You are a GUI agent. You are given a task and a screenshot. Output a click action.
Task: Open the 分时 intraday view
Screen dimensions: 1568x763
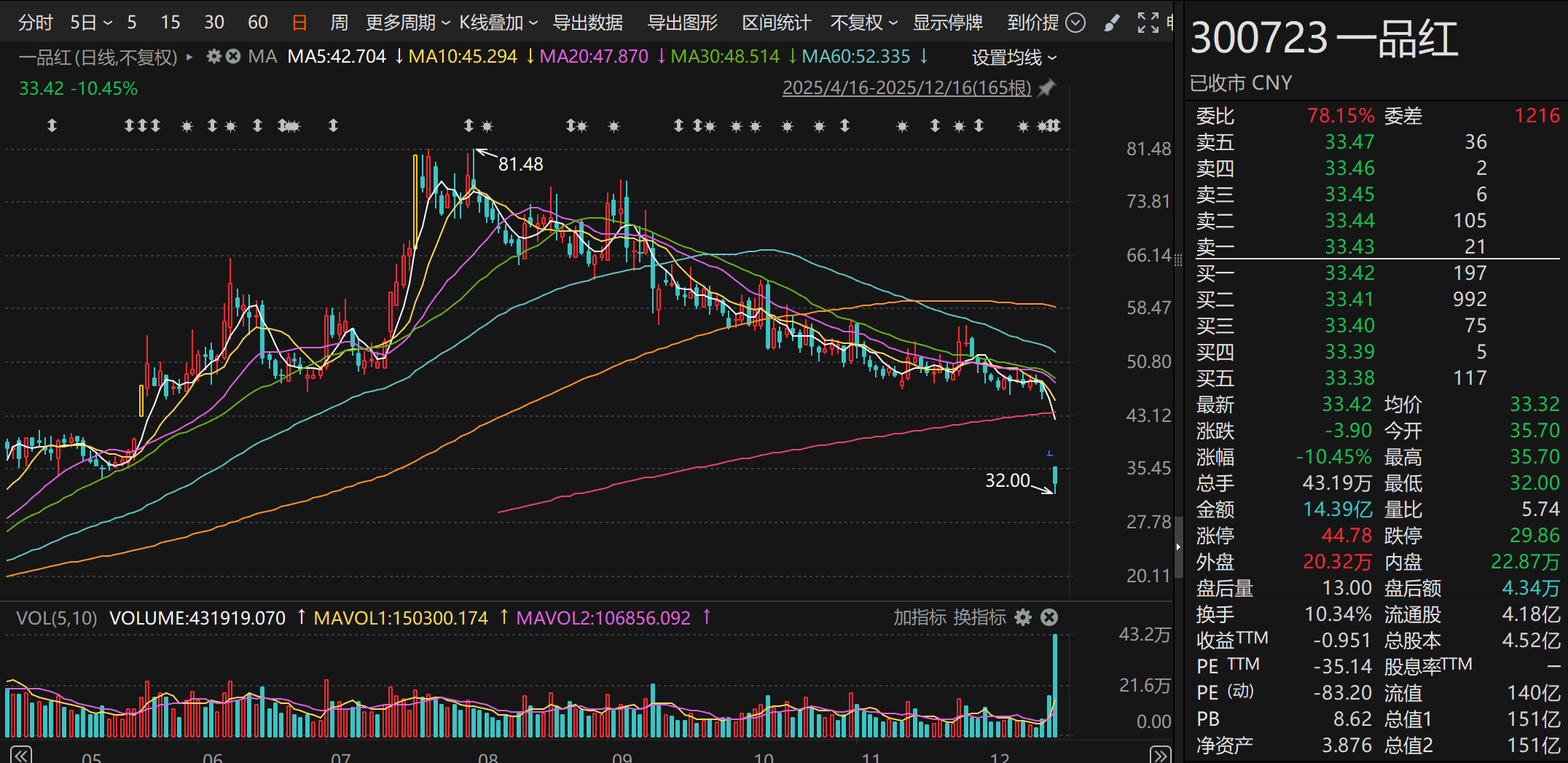click(x=35, y=23)
